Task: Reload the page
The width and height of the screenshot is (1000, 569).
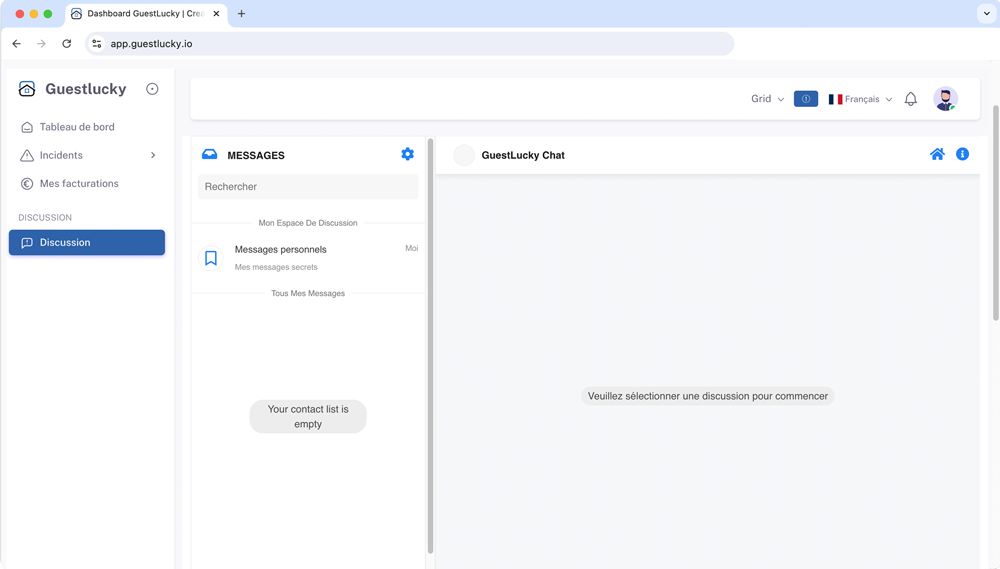Action: (x=66, y=44)
